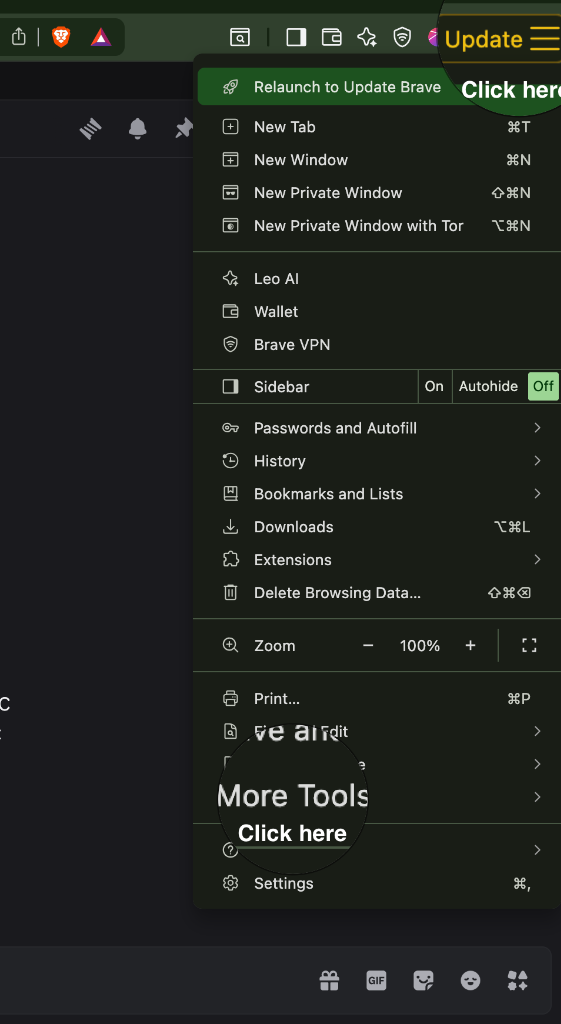The width and height of the screenshot is (561, 1024).
Task: Click the Delete Browsing Data trash icon
Action: (231, 593)
